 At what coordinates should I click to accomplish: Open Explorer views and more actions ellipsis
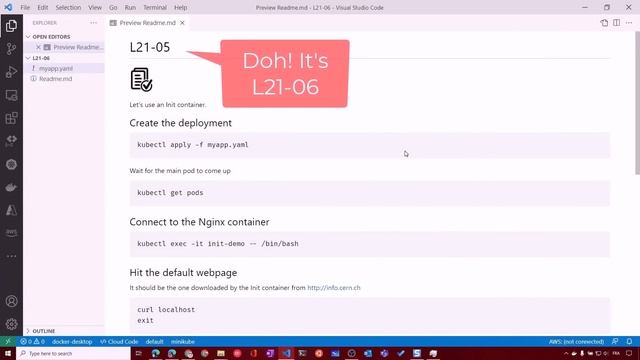click(93, 23)
